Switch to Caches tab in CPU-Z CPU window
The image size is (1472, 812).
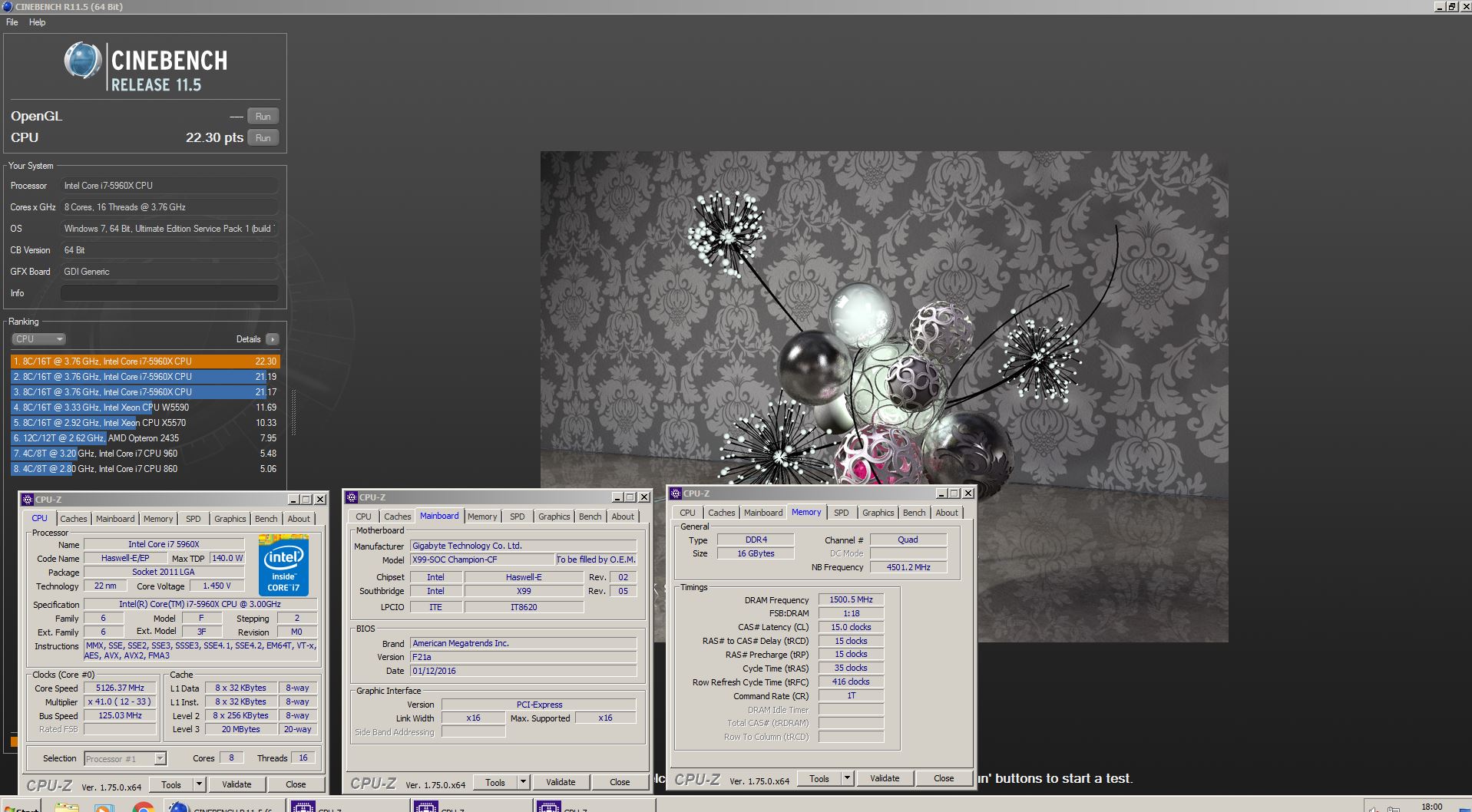(x=74, y=519)
